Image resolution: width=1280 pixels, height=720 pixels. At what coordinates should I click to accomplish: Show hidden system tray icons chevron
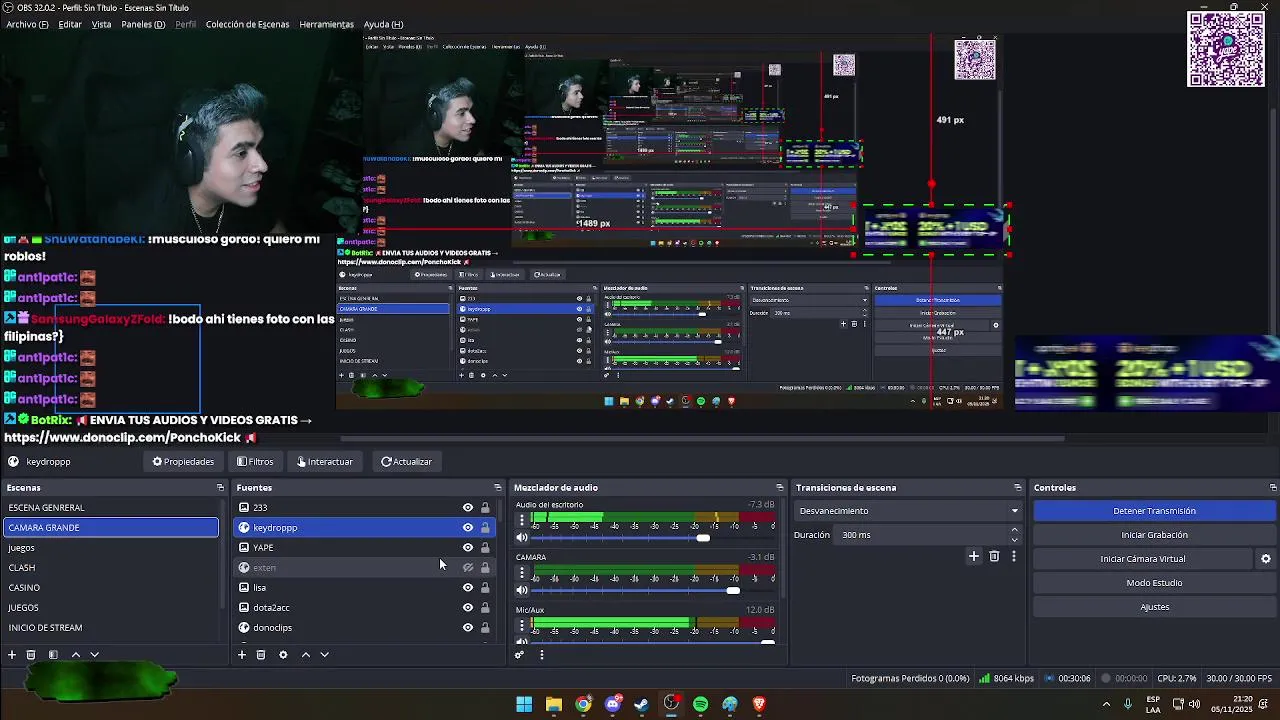pos(1106,704)
